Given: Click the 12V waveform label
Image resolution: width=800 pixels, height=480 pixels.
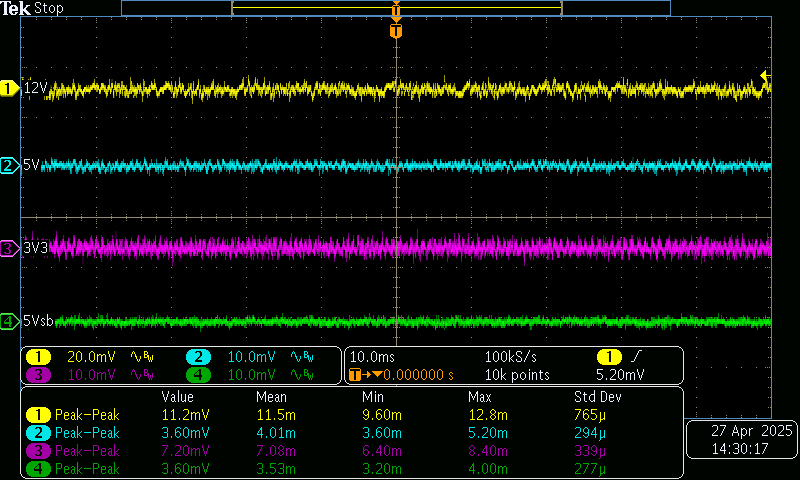Looking at the screenshot, I should (35, 88).
